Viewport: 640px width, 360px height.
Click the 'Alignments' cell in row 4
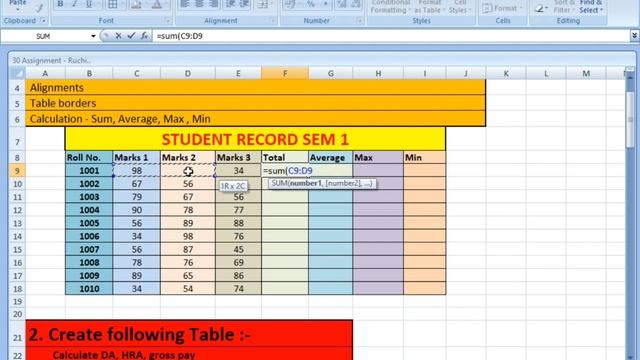pyautogui.click(x=256, y=87)
